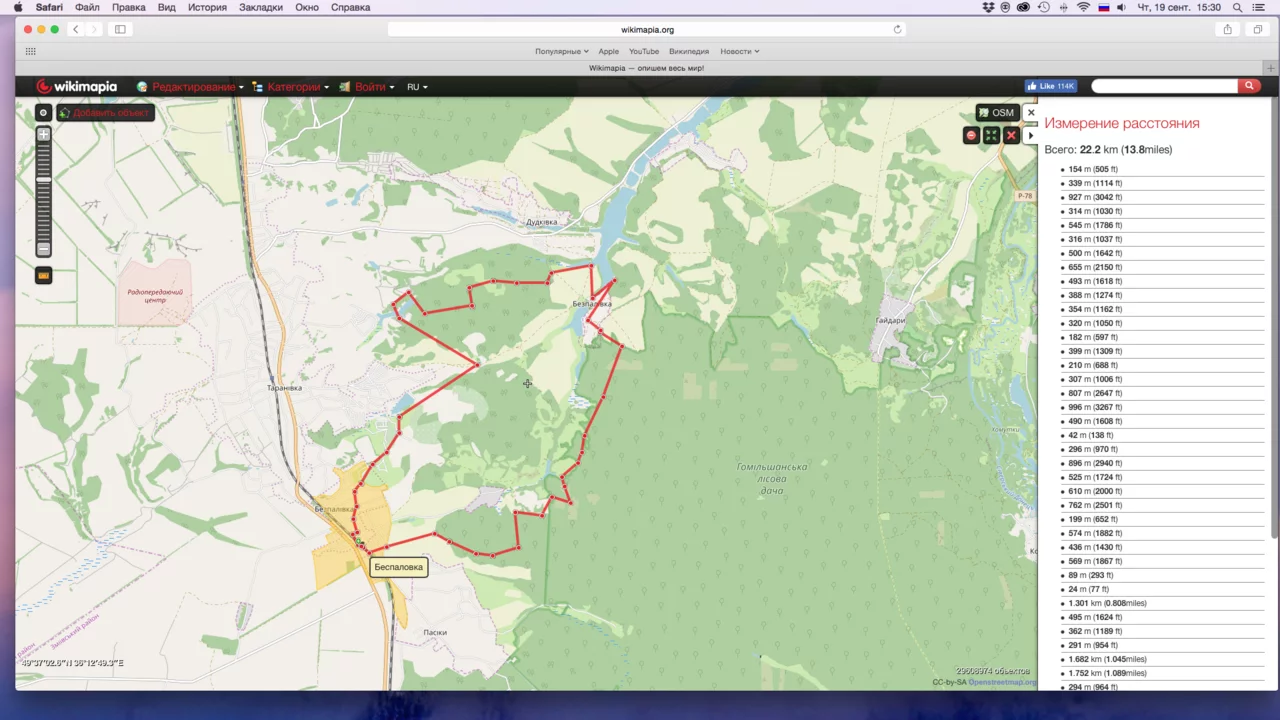Viewport: 1280px width, 720px height.
Task: Open the volume control in the menu bar
Action: tap(1122, 7)
